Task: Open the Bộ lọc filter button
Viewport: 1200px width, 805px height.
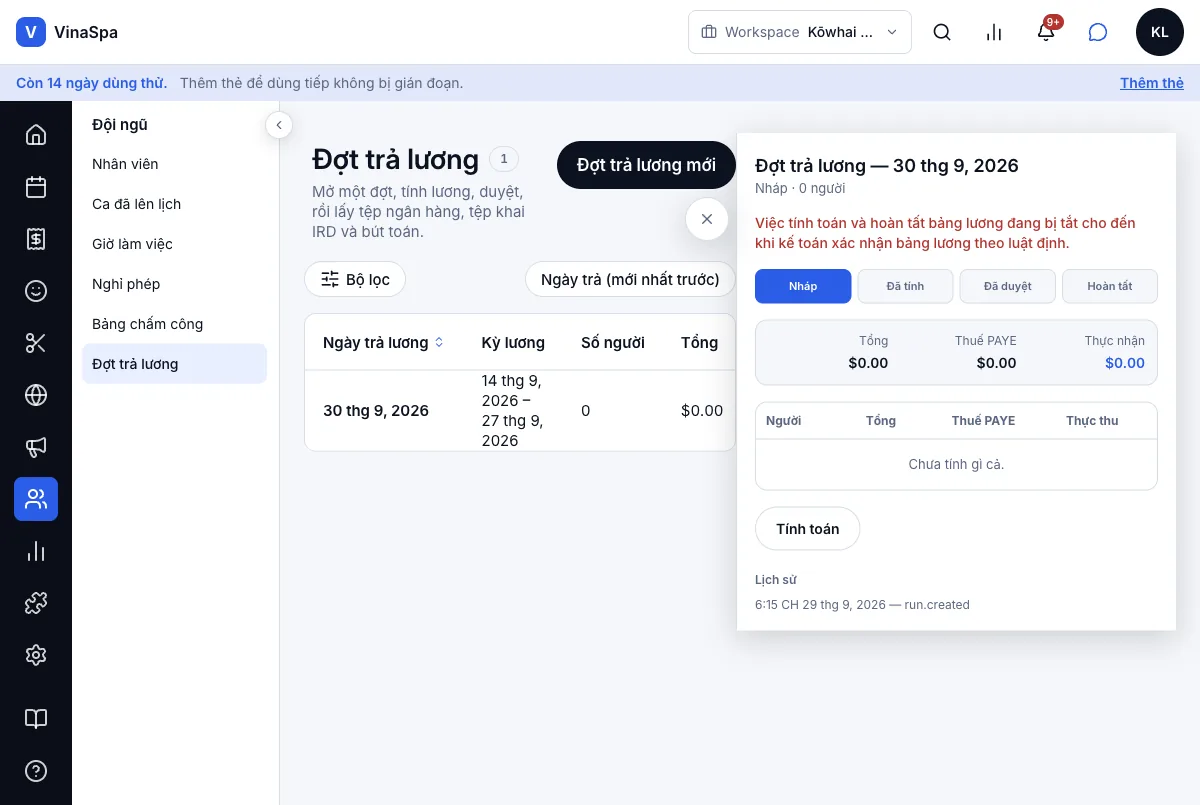Action: pyautogui.click(x=355, y=279)
